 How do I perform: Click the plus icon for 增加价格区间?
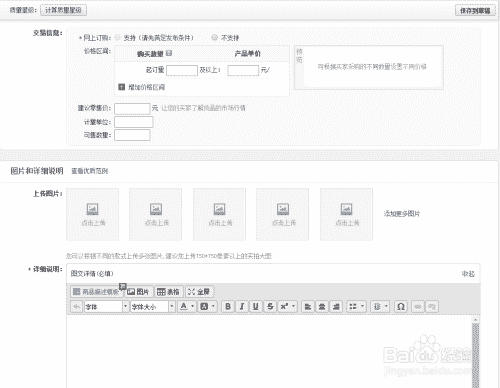121,87
